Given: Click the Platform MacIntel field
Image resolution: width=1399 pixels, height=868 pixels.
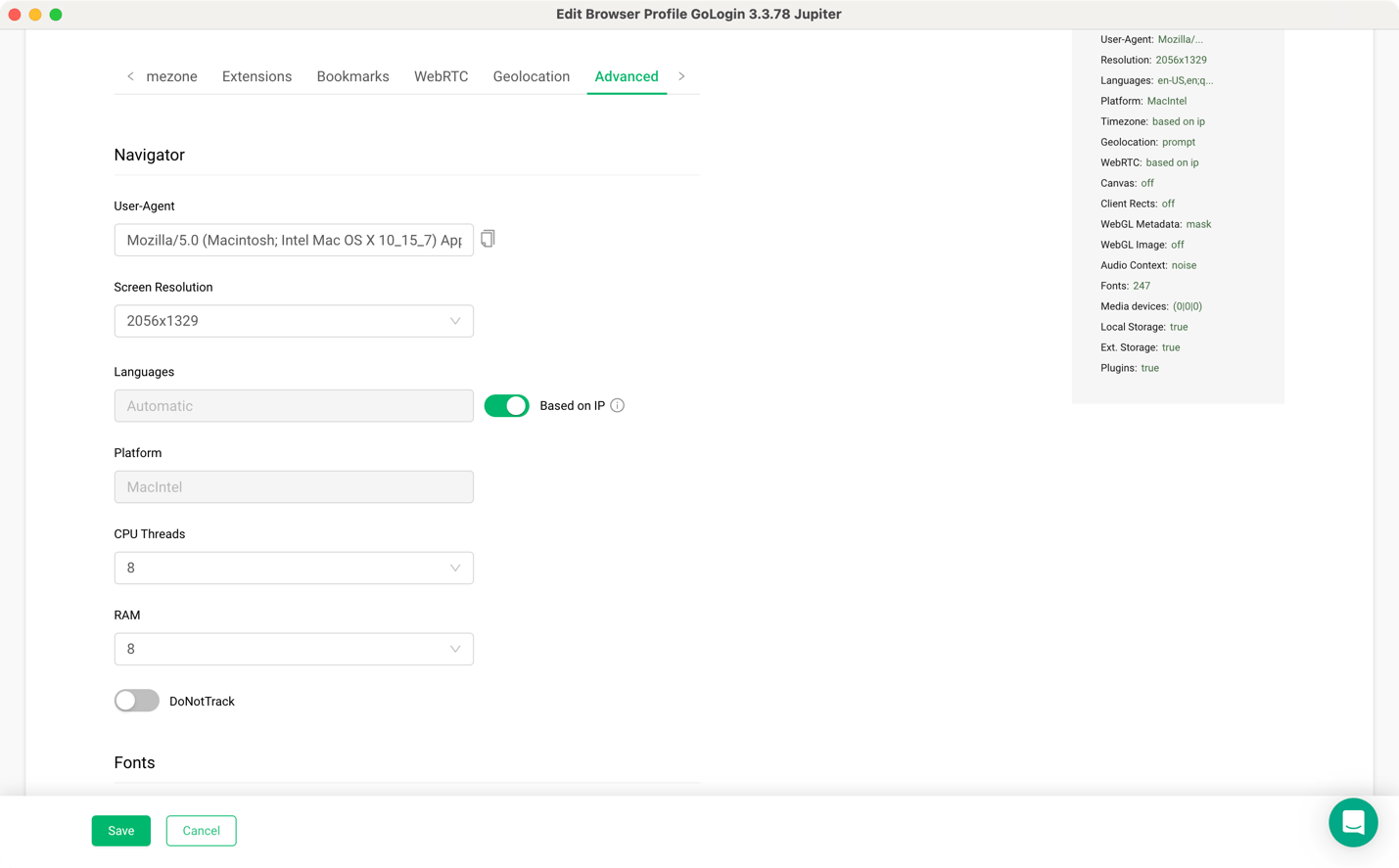Looking at the screenshot, I should [294, 487].
